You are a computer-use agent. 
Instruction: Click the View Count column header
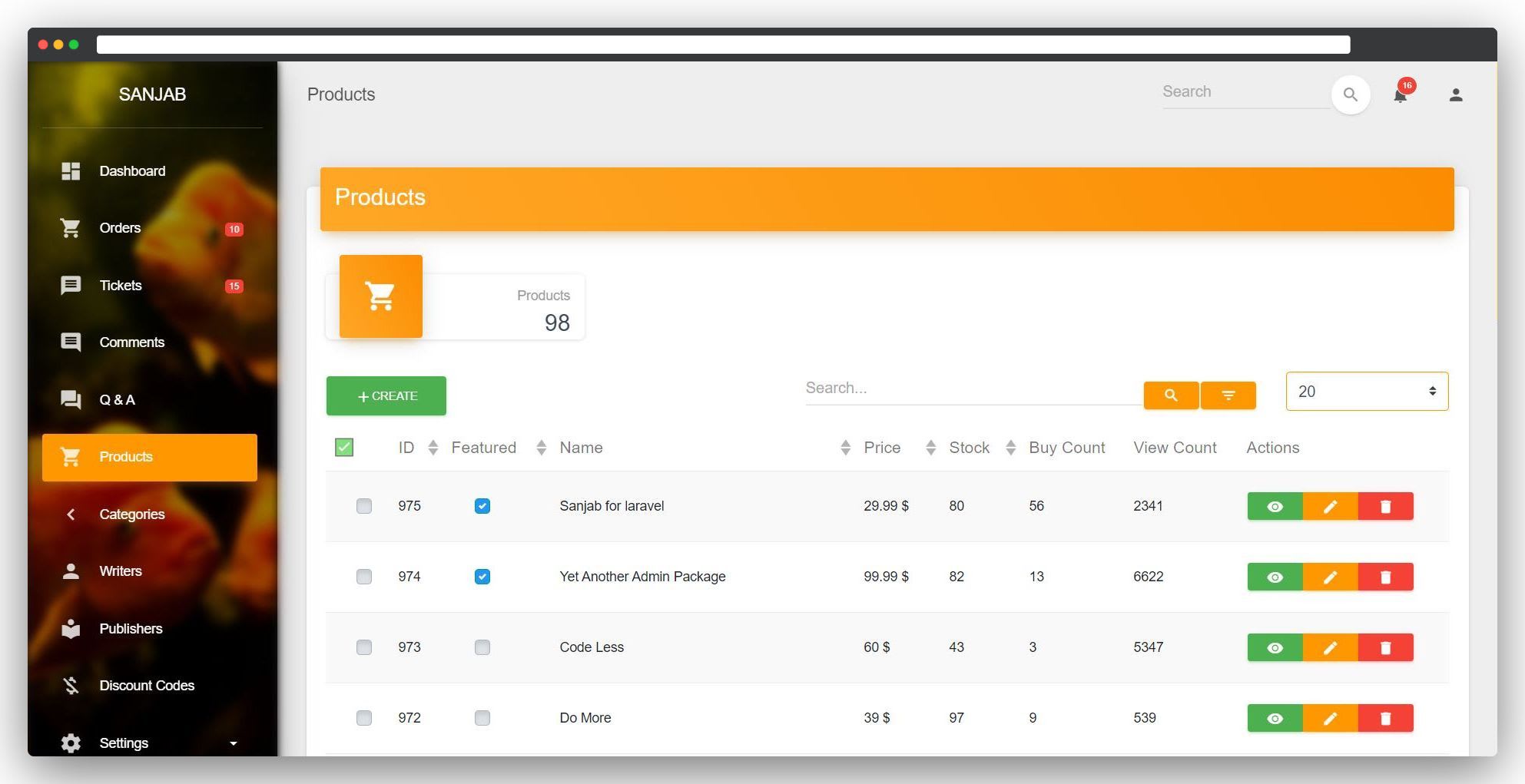1175,448
